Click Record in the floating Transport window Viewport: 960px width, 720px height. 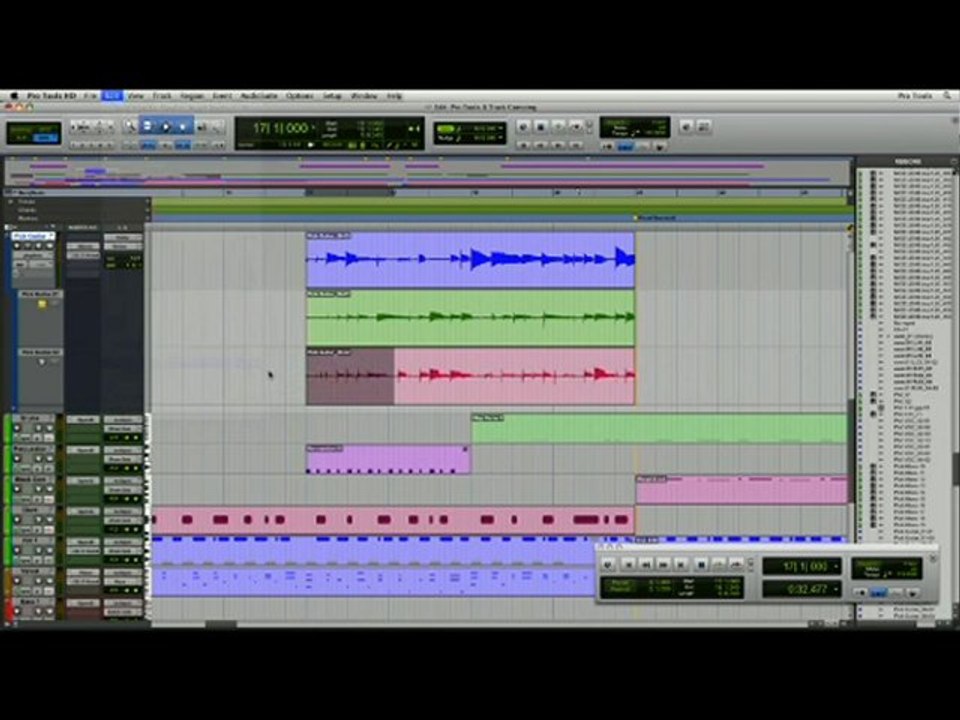tap(737, 564)
